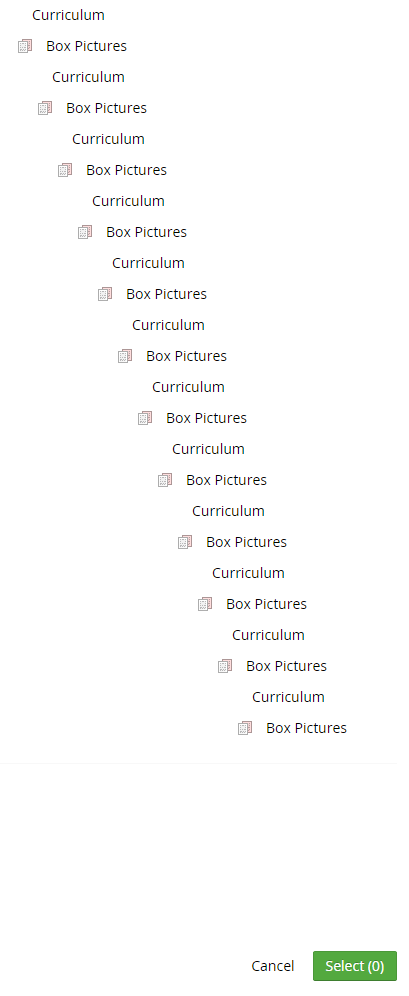Image resolution: width=409 pixels, height=996 pixels.
Task: Pick the ninth Box Pictures icon from top
Action: (x=185, y=542)
